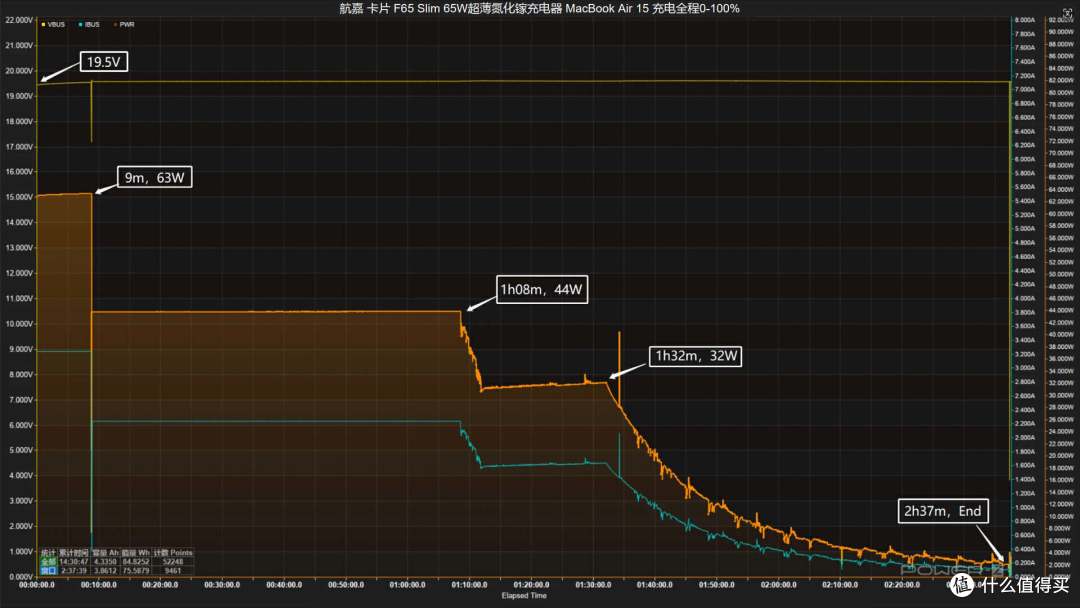The image size is (1080, 608).
Task: Toggle the PWR legend entry
Action: (125, 24)
